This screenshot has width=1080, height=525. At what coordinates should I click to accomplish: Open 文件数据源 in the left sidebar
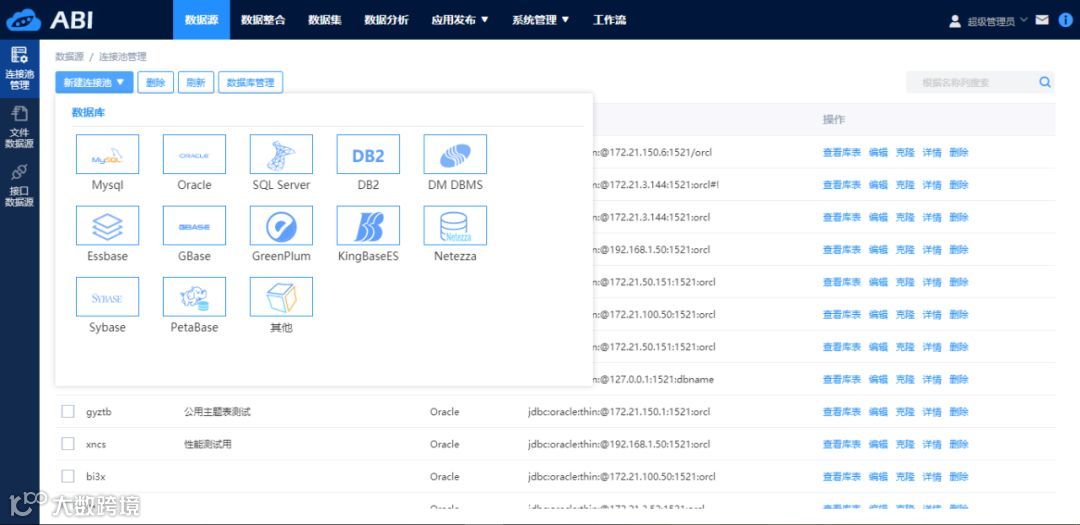[x=19, y=127]
